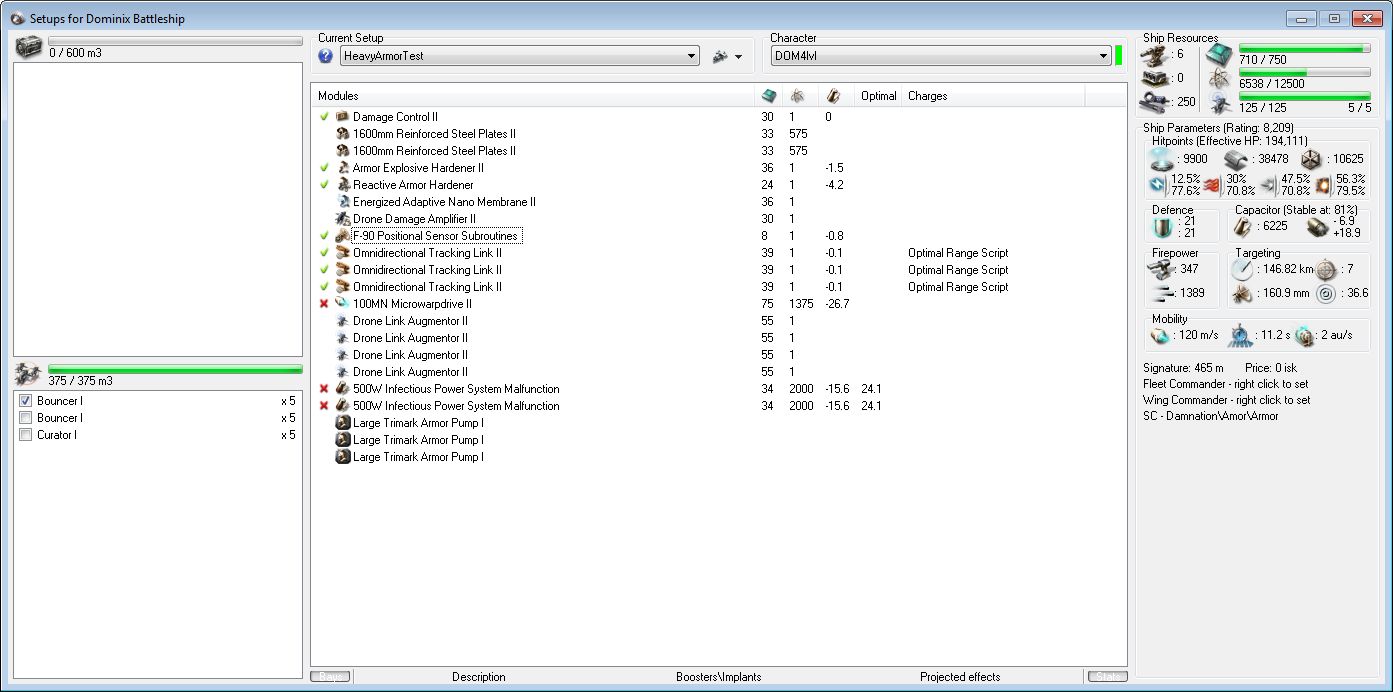Screen dimensions: 1393x692
Task: Click the structure hitpoints icon showing 10625
Action: coord(1312,159)
